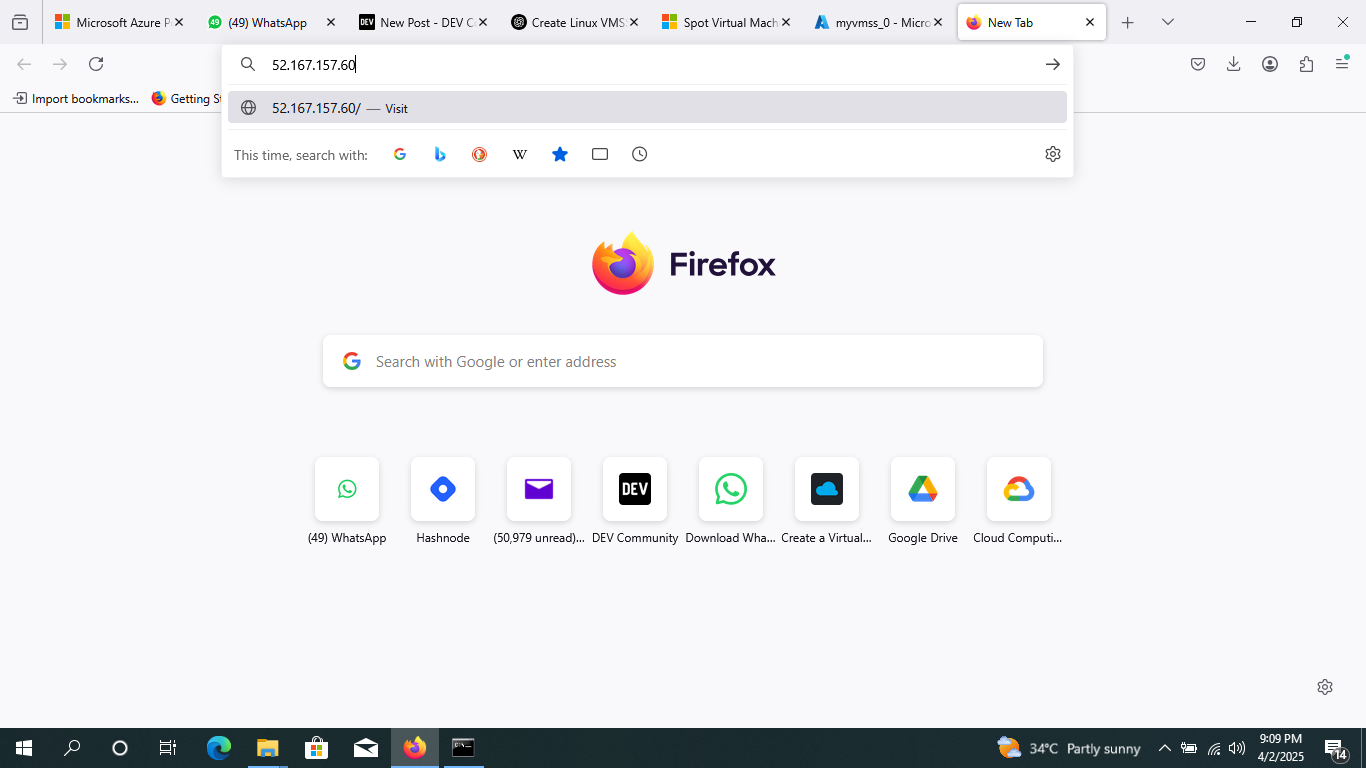Open the Extensions puzzle icon
The height and width of the screenshot is (768, 1366).
coord(1306,64)
